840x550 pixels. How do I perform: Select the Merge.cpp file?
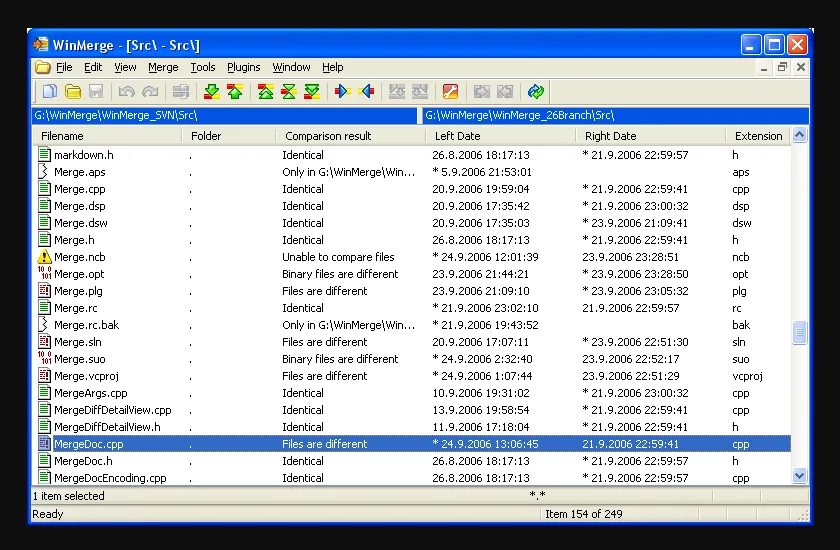click(x=79, y=189)
